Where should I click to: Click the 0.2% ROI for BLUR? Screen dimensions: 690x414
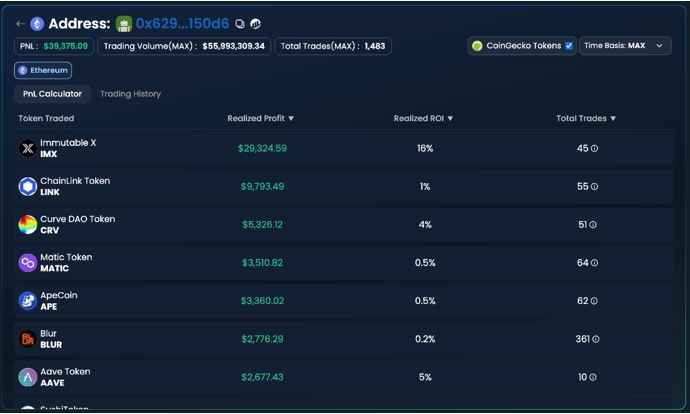pos(425,339)
